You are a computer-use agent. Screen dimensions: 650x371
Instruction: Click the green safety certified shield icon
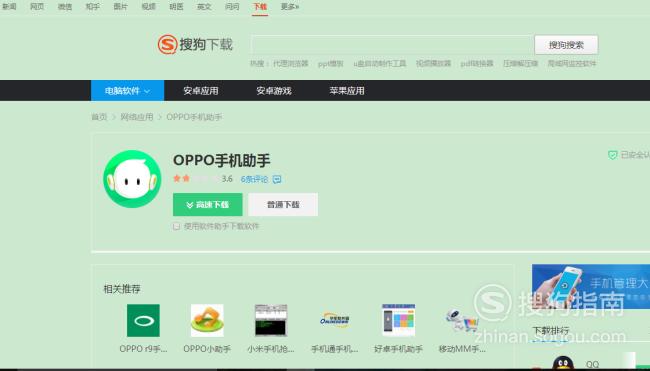(x=612, y=155)
